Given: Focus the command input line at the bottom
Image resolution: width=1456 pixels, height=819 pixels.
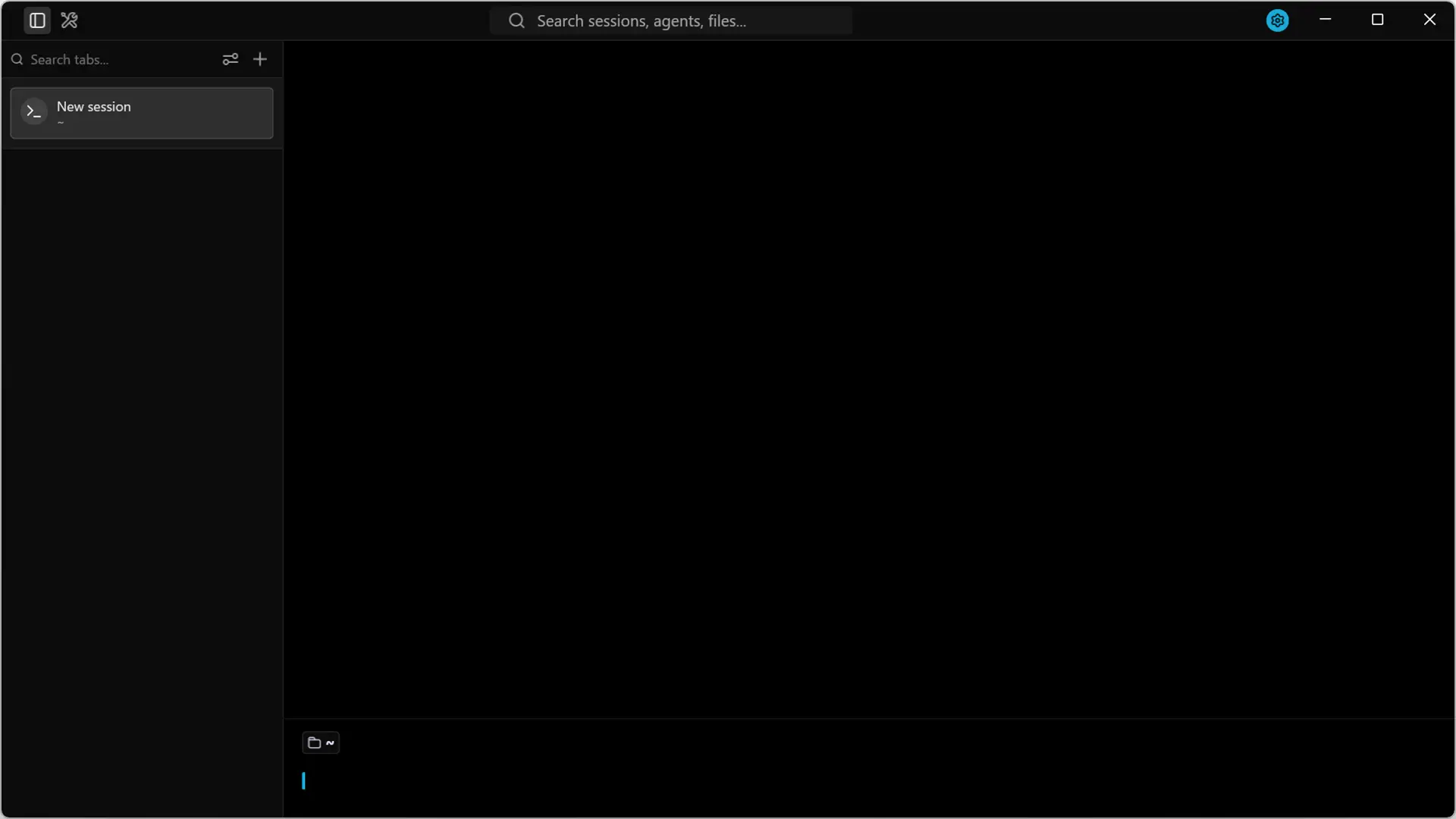Looking at the screenshot, I should coord(869,781).
